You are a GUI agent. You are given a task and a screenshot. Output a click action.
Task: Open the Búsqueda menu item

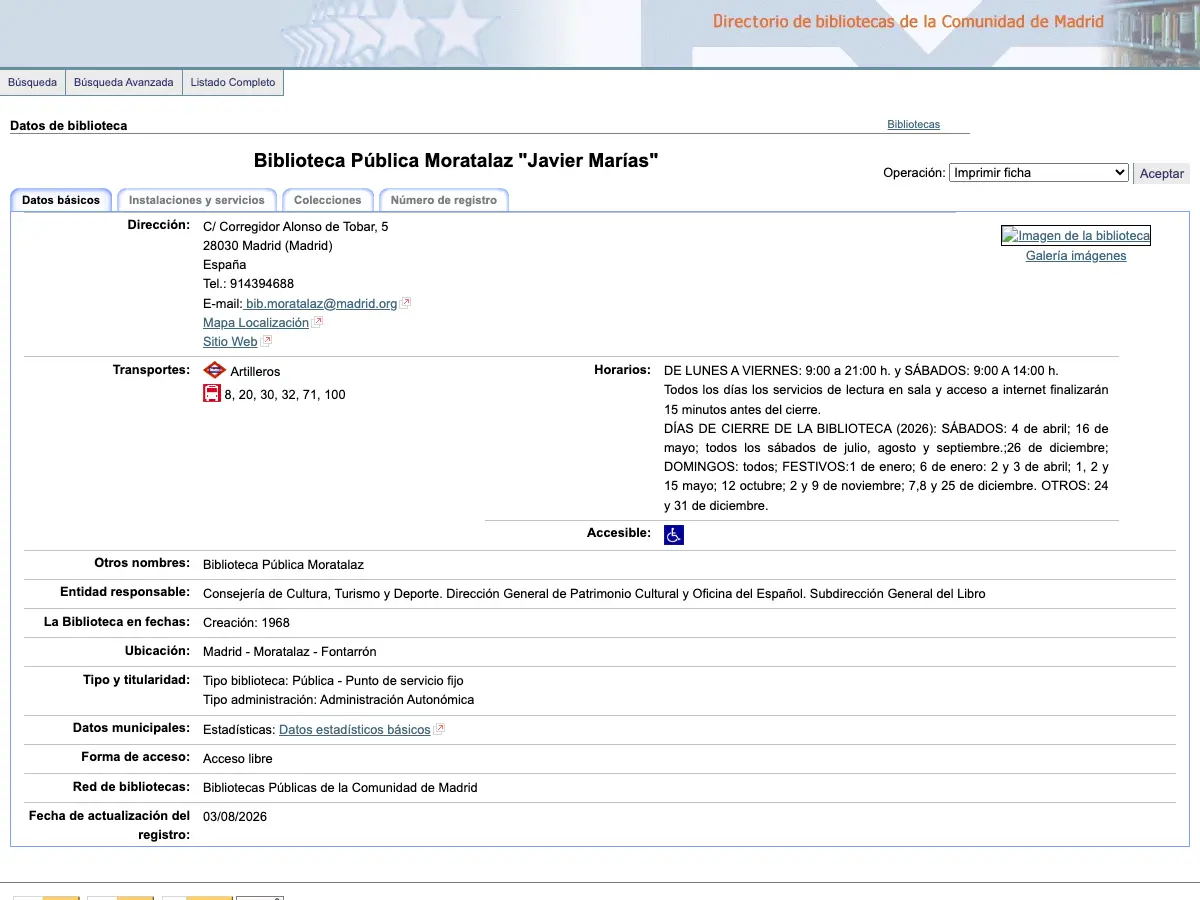point(33,82)
